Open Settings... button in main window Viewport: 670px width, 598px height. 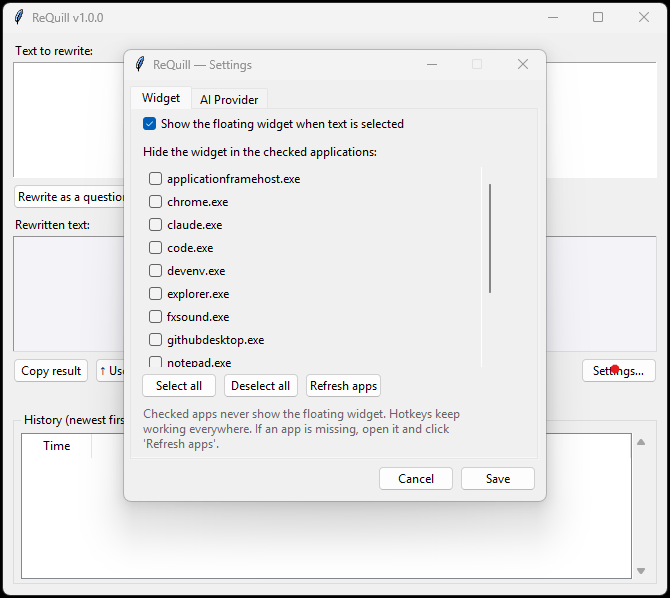618,371
